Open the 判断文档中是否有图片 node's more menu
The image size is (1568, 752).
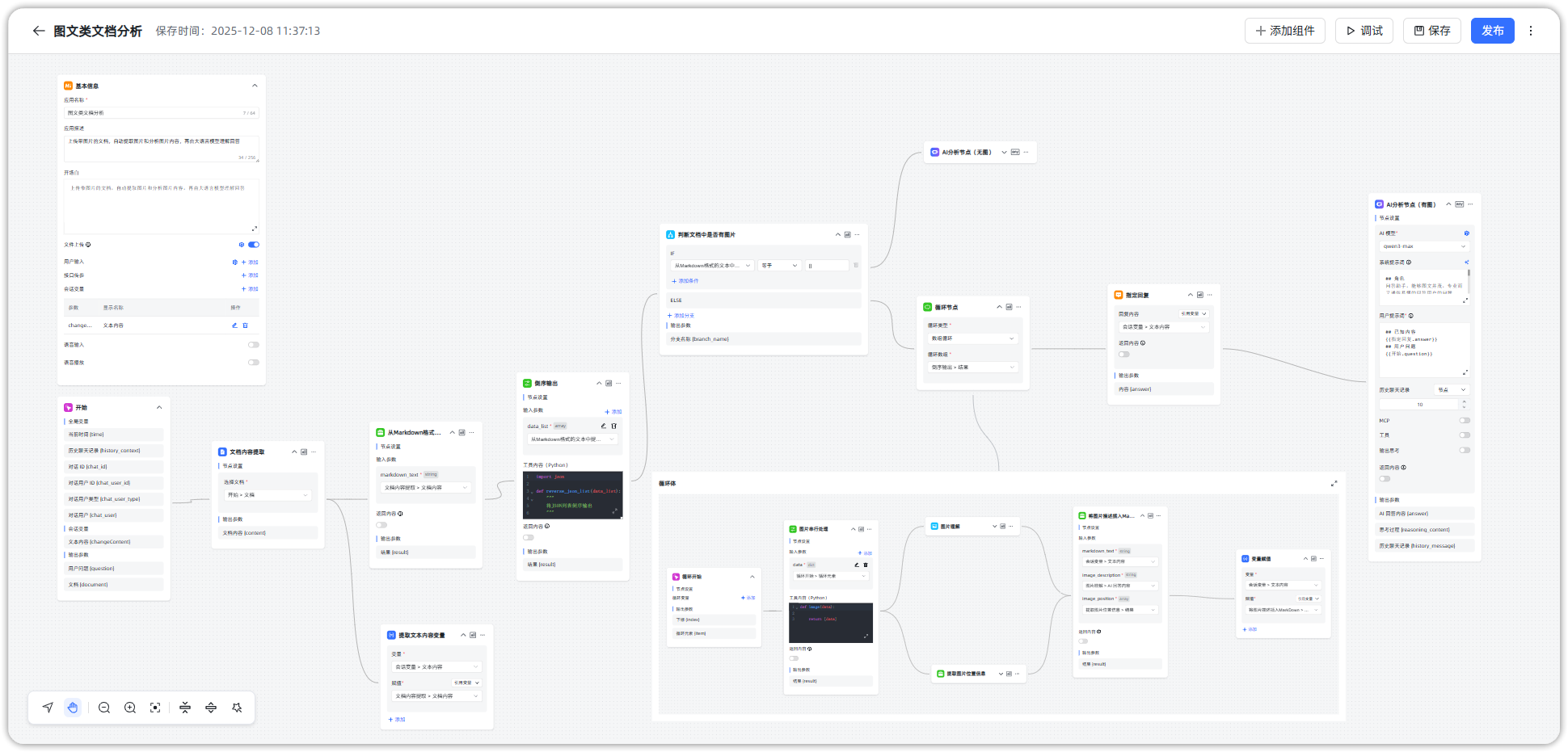(x=858, y=235)
